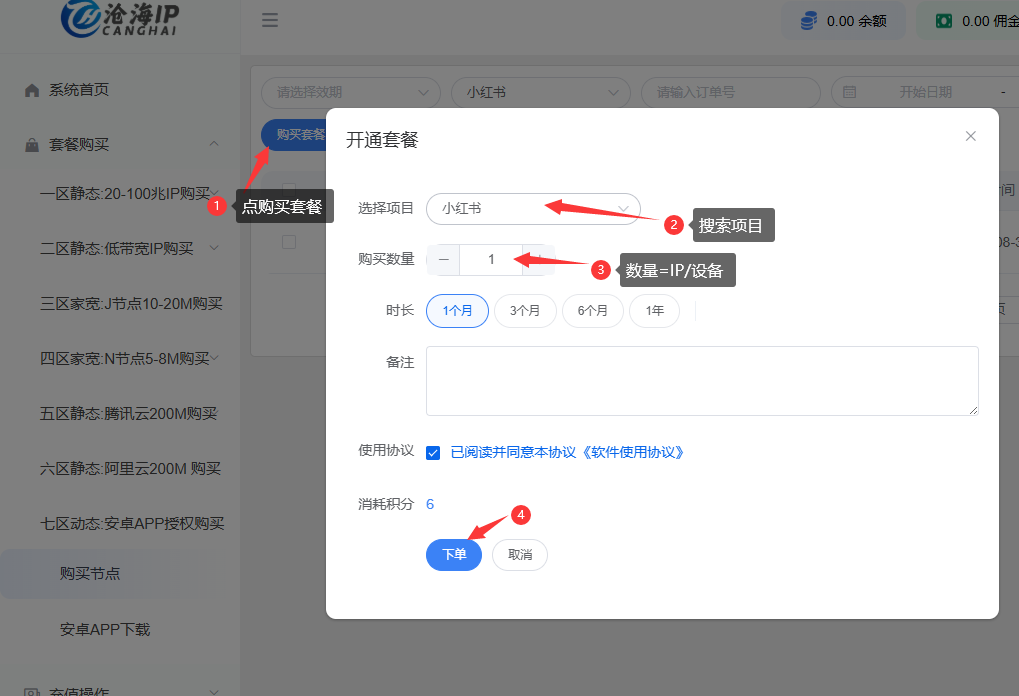
Task: Click the commission cash icon
Action: point(943,21)
